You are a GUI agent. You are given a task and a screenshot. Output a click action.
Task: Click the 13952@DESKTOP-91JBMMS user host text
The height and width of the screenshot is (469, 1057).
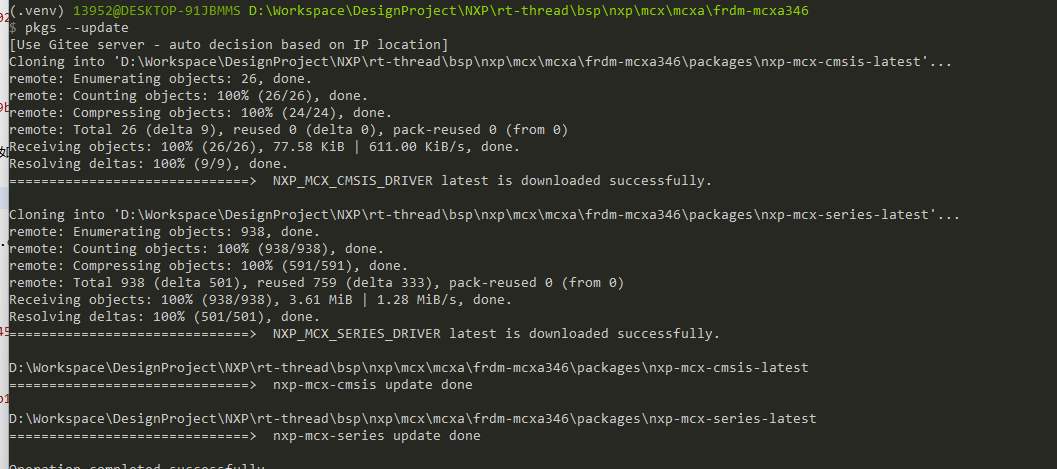[x=143, y=10]
